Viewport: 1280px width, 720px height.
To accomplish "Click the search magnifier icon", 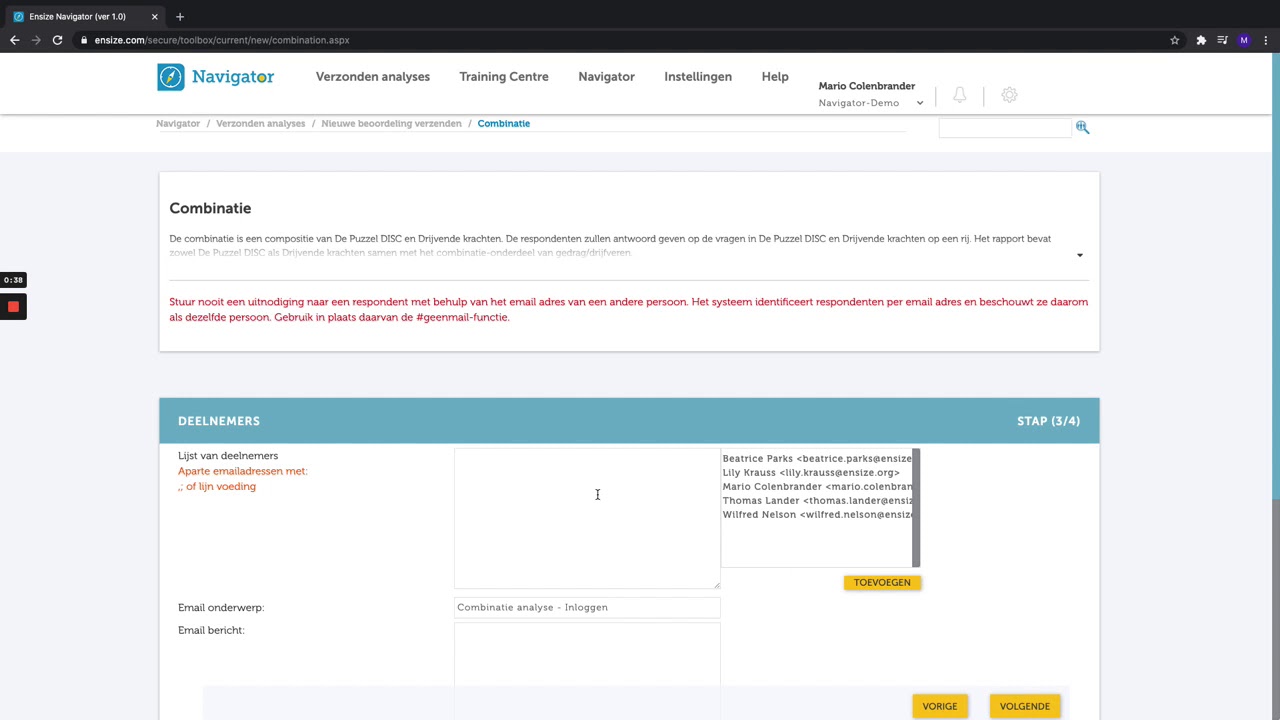I will click(x=1082, y=127).
